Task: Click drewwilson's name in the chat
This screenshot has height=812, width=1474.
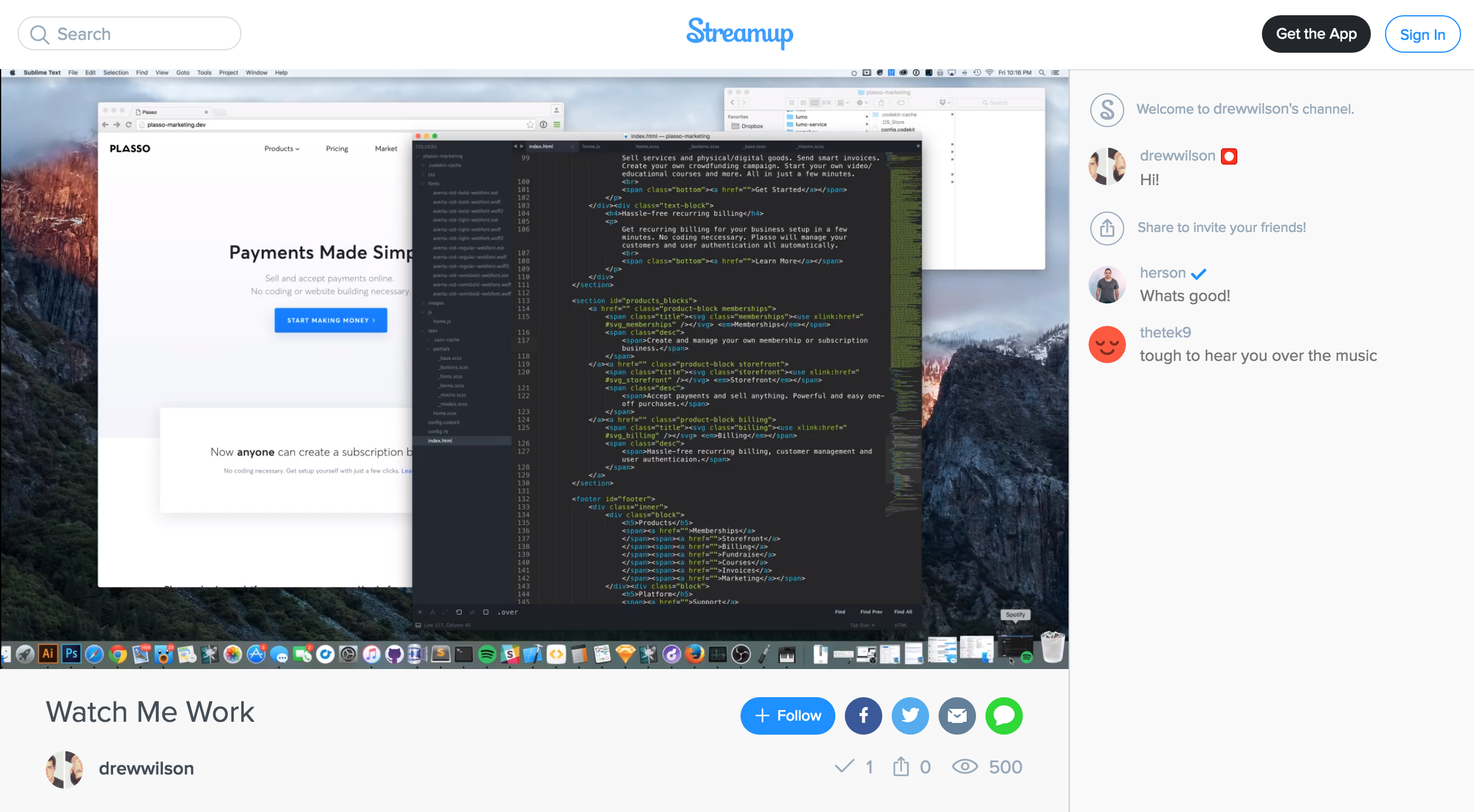Action: (x=1177, y=156)
